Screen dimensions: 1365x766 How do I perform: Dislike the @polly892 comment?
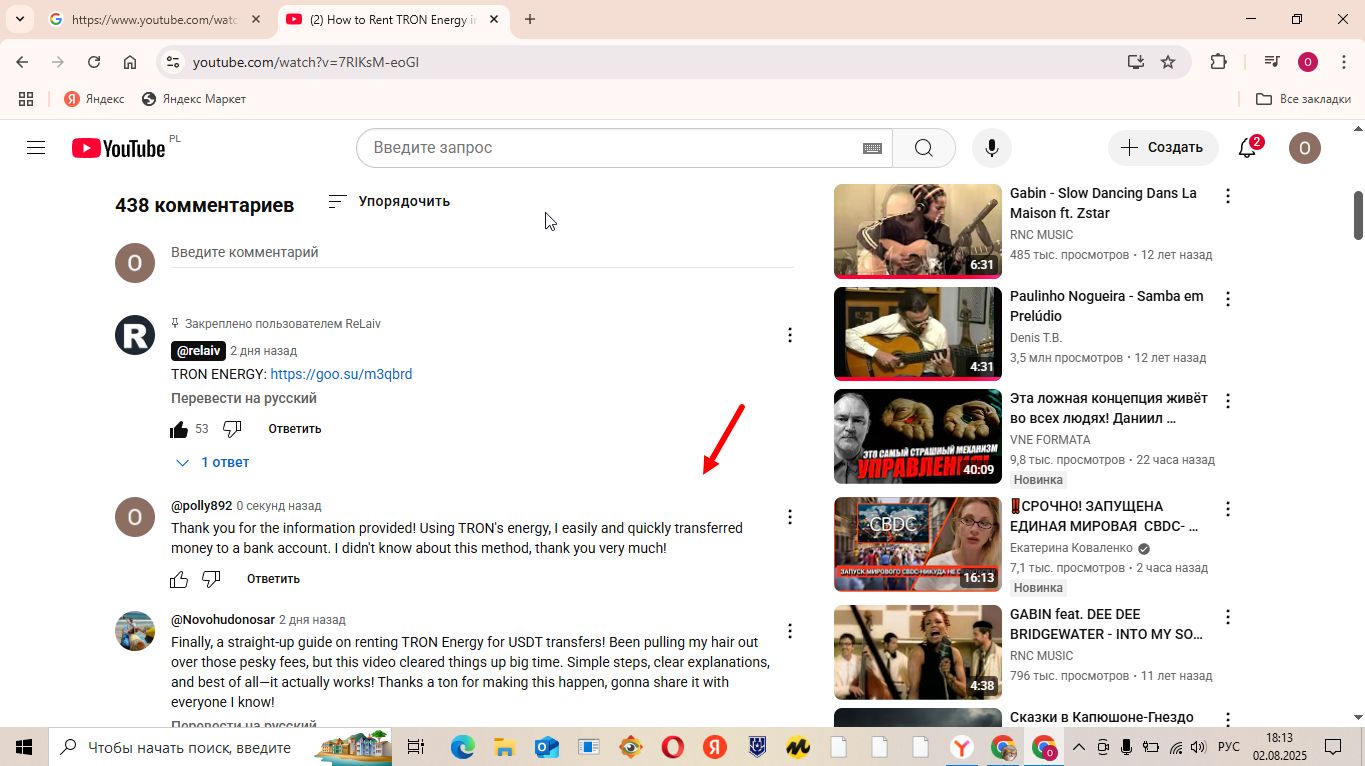click(x=211, y=579)
